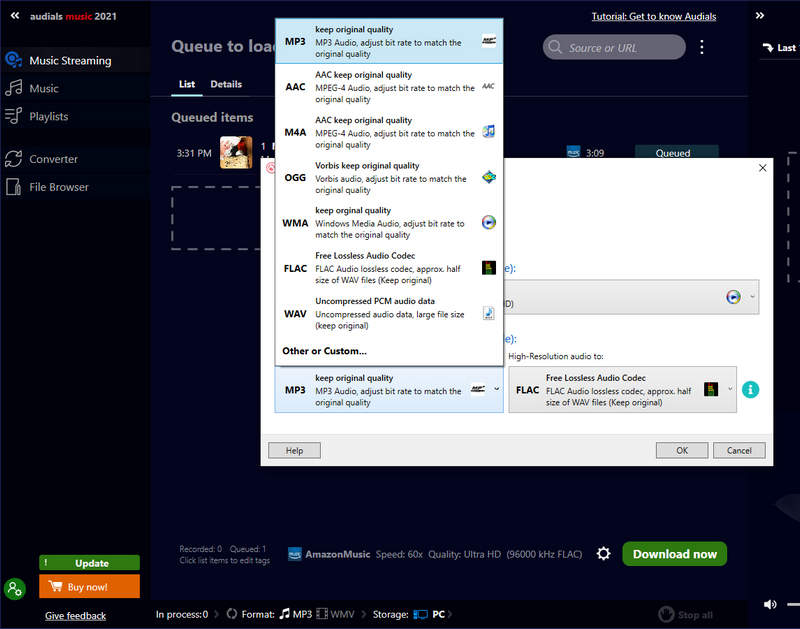Click the PC storage selector

[x=429, y=614]
